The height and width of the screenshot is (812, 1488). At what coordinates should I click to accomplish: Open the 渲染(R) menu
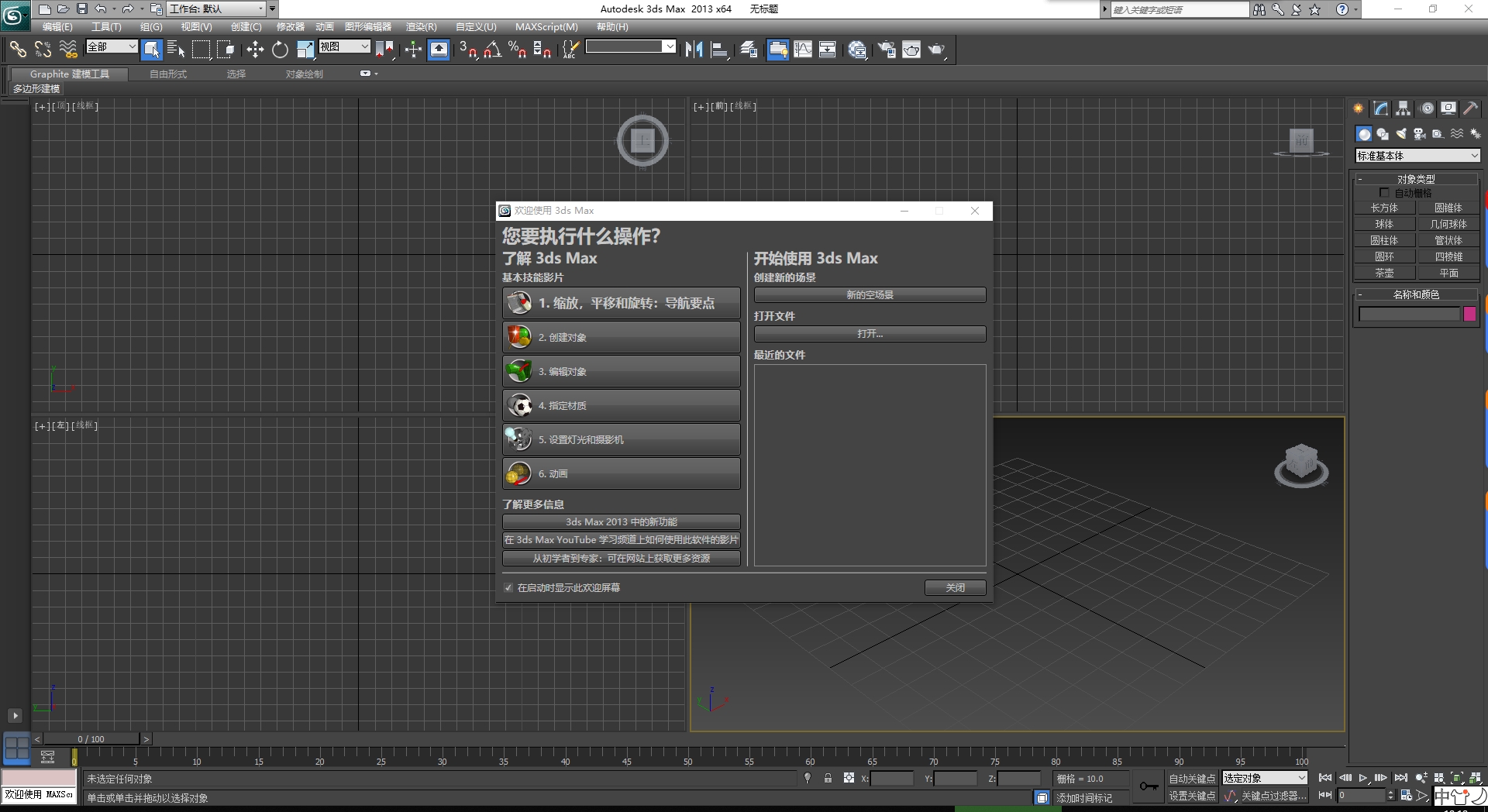click(x=420, y=26)
